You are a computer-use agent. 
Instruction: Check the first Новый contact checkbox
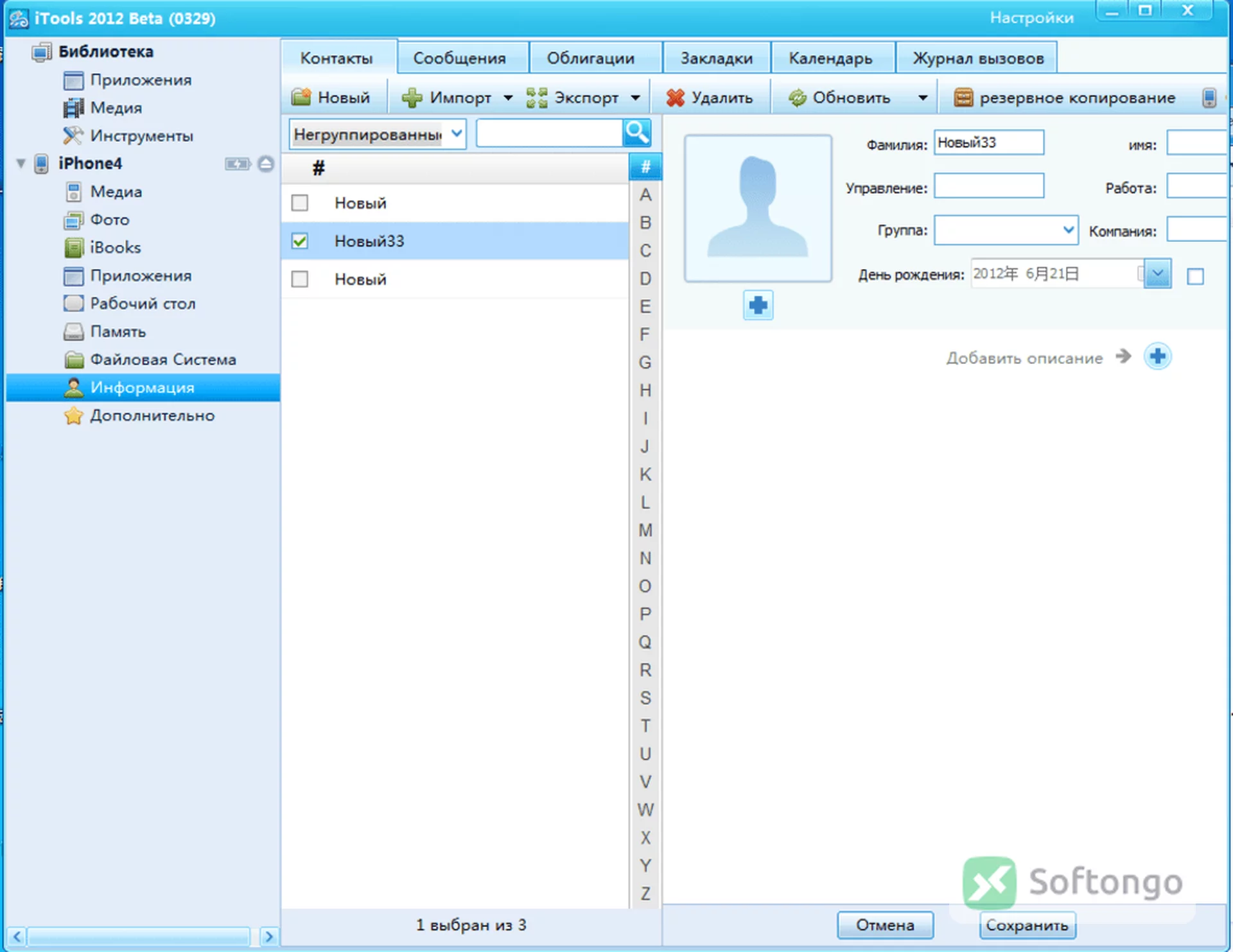point(299,203)
